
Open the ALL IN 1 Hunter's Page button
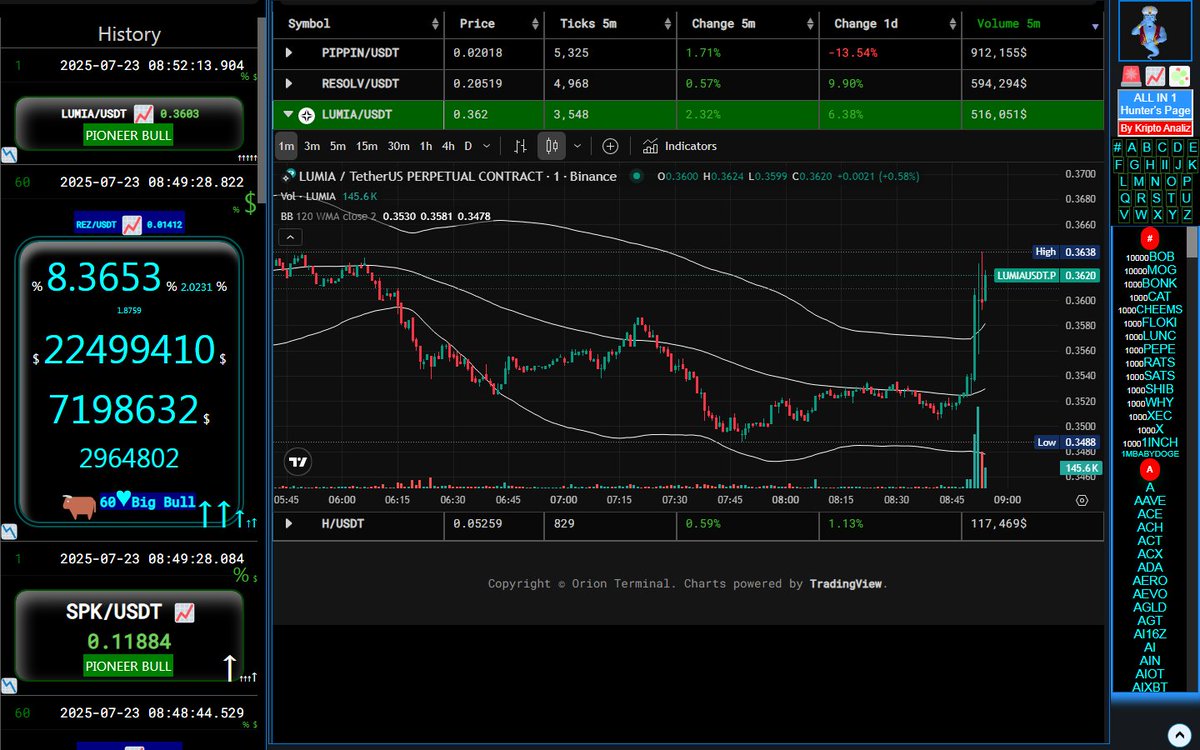coord(1155,103)
